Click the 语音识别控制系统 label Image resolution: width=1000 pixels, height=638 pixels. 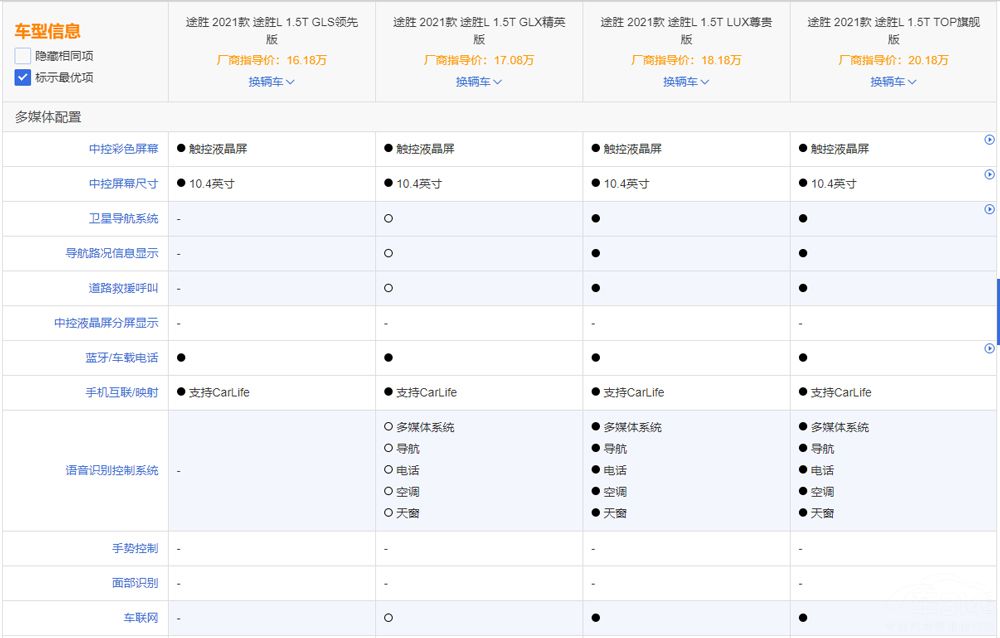tap(111, 471)
